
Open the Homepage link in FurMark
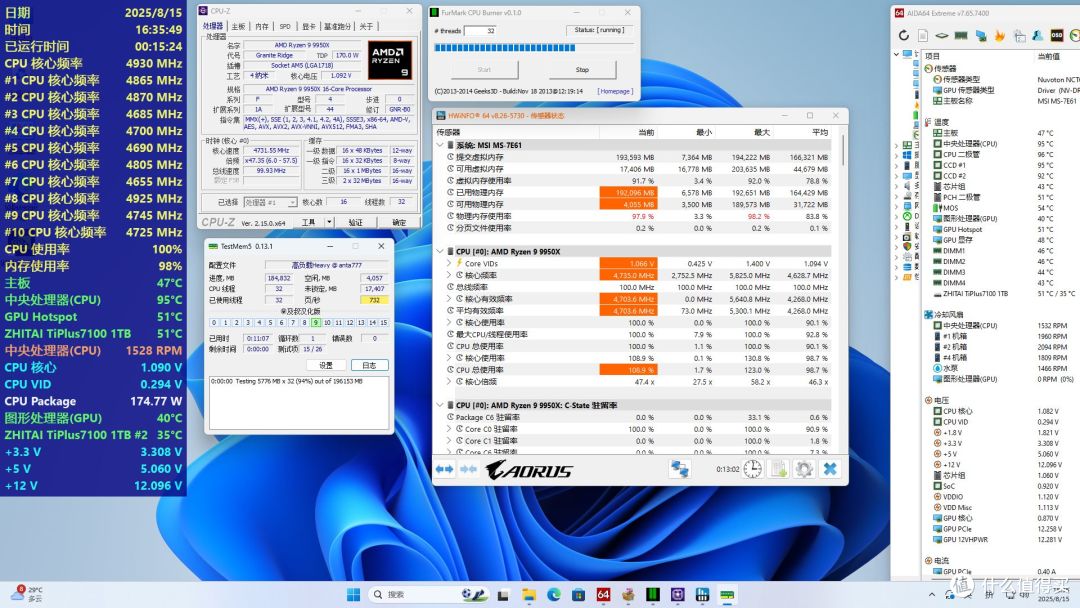coord(614,91)
